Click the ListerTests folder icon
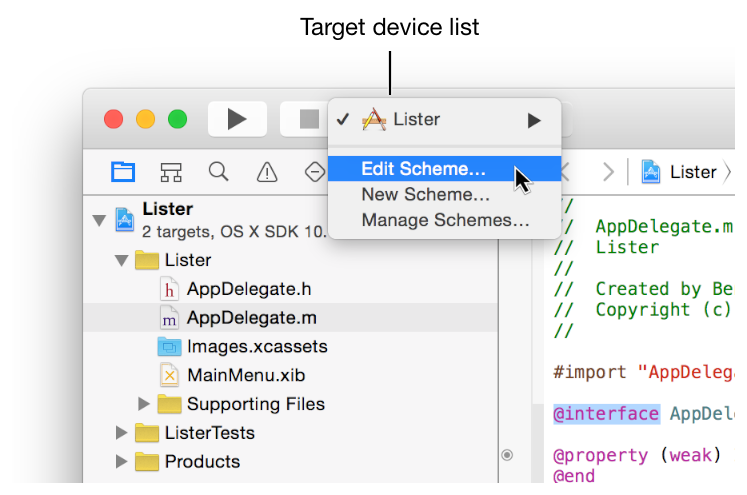 (147, 433)
